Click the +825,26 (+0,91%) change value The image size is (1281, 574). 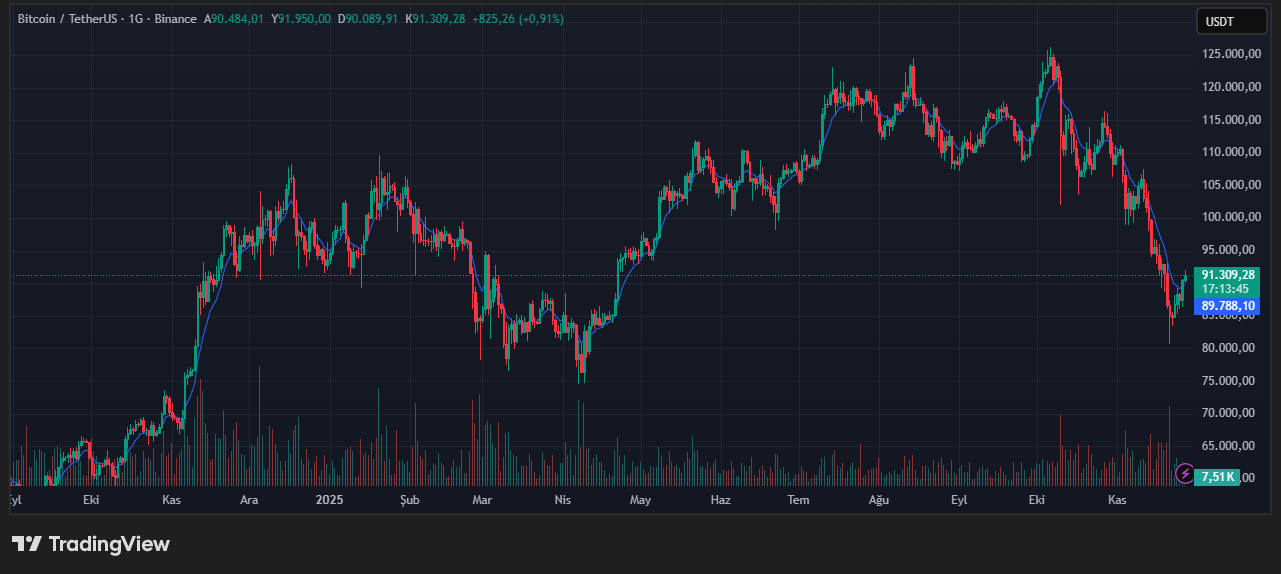click(518, 19)
